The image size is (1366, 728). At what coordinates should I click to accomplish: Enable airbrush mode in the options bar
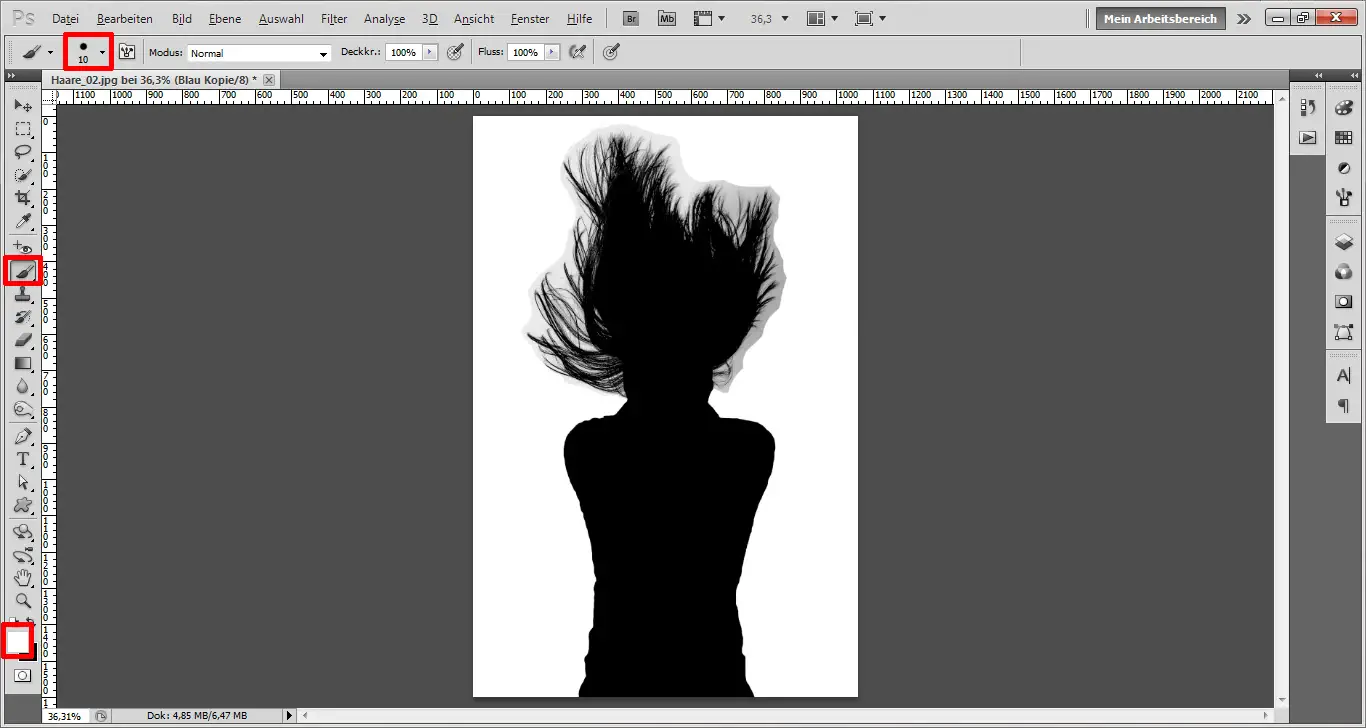click(x=611, y=52)
